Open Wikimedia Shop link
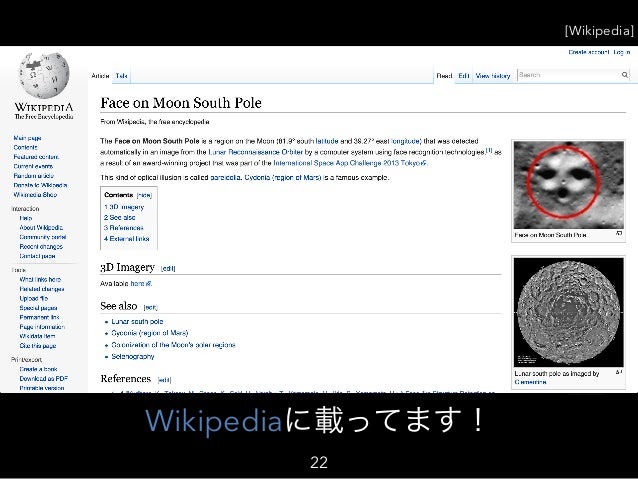The image size is (638, 479). coord(35,195)
